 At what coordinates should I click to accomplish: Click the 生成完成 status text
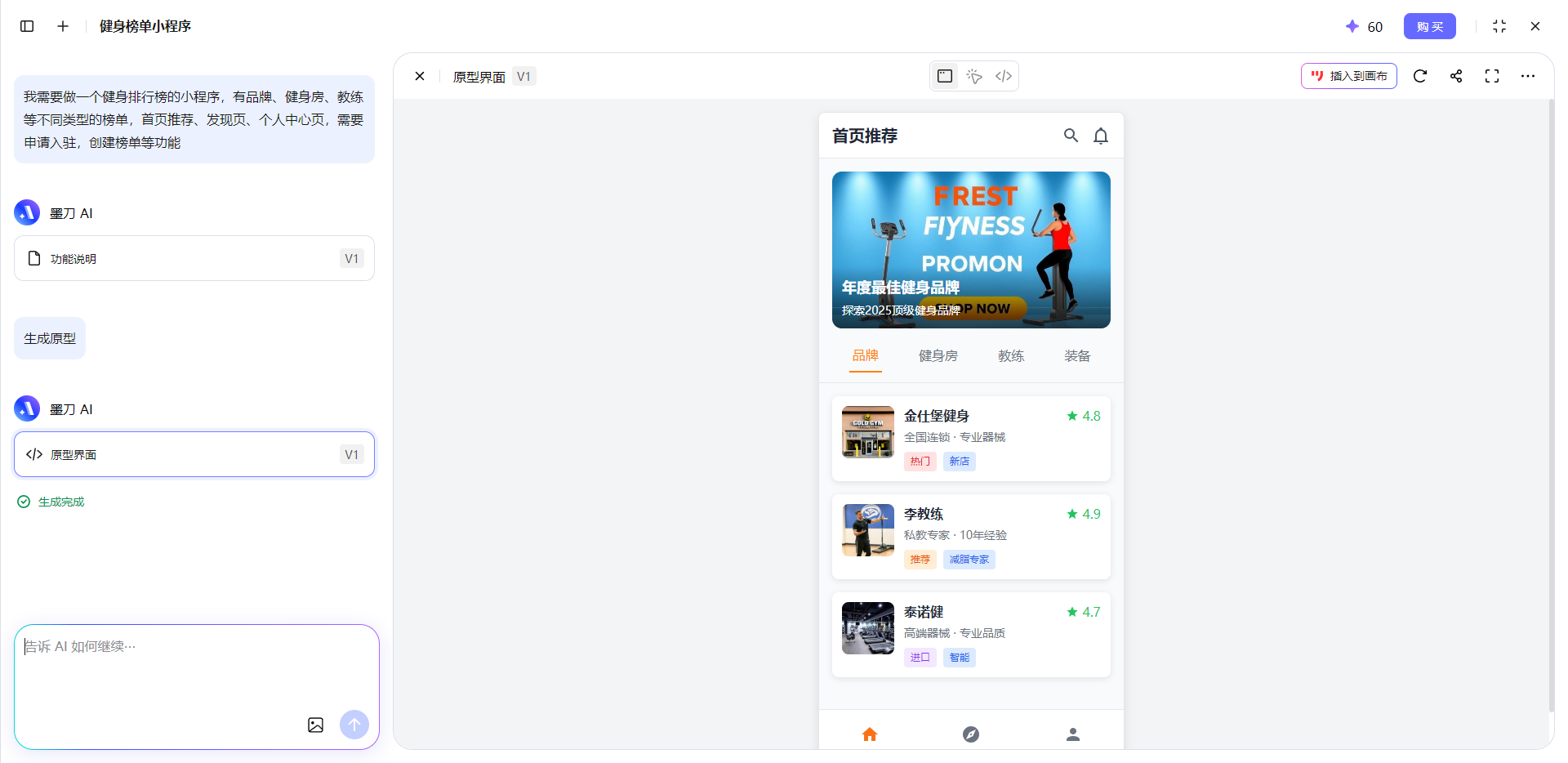tap(61, 502)
